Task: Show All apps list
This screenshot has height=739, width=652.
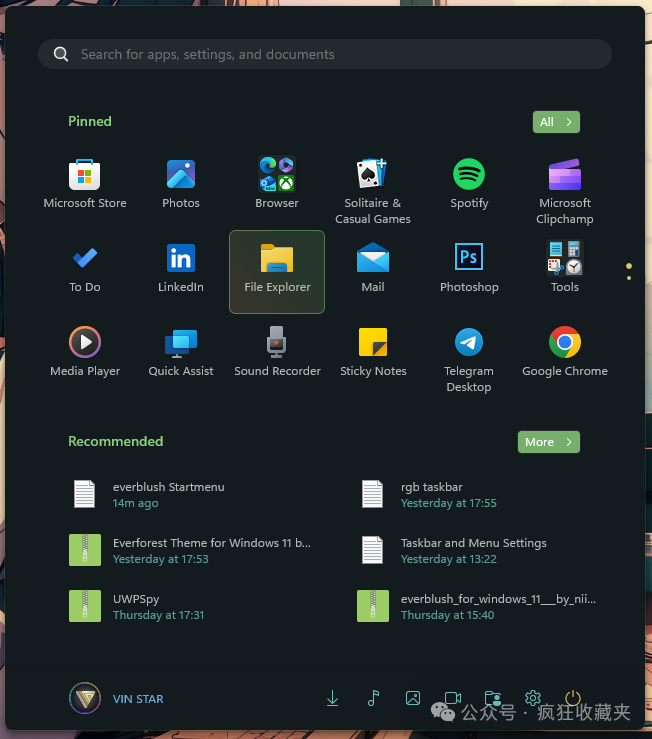Action: (556, 122)
